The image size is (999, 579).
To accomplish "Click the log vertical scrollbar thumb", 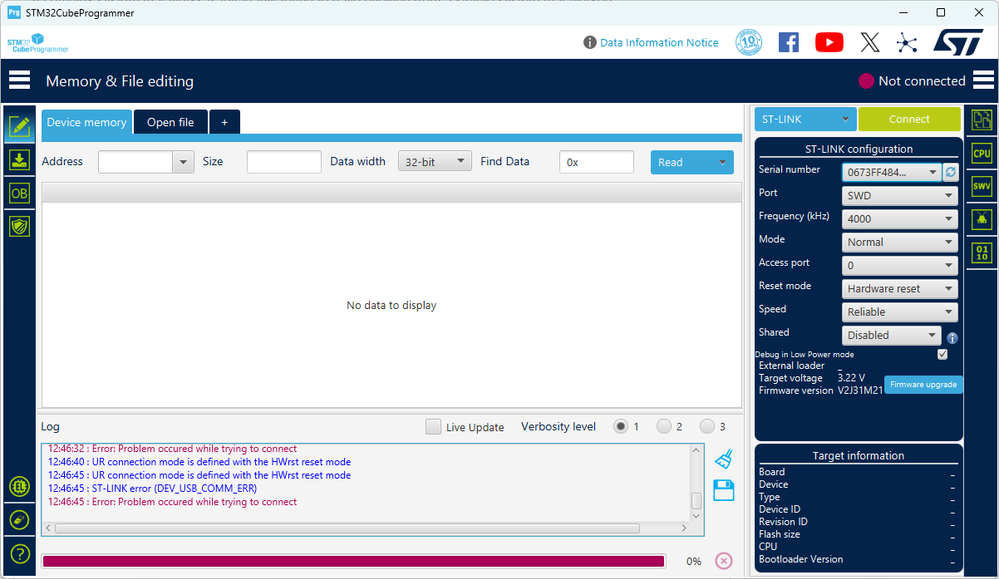I will pos(696,501).
